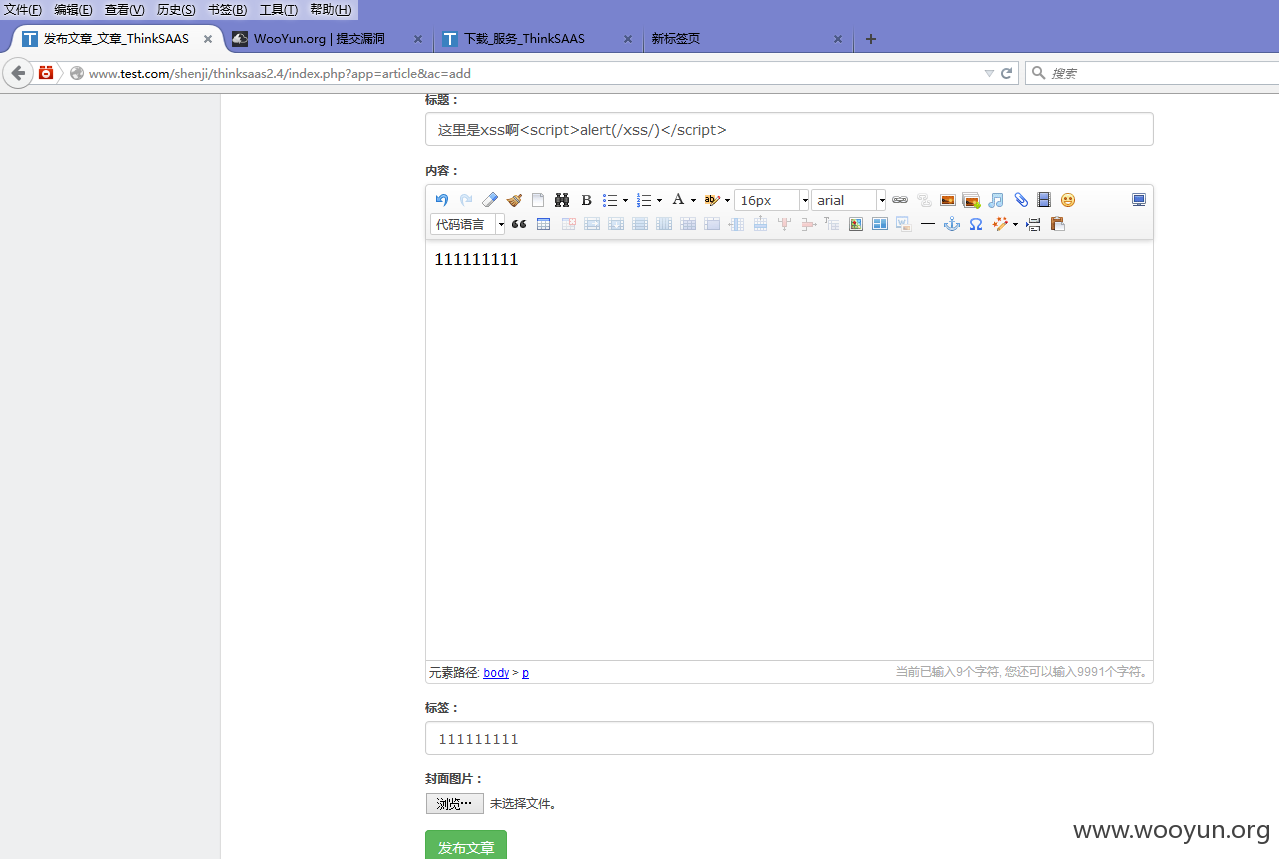Expand ordered list style arrow

coord(659,200)
